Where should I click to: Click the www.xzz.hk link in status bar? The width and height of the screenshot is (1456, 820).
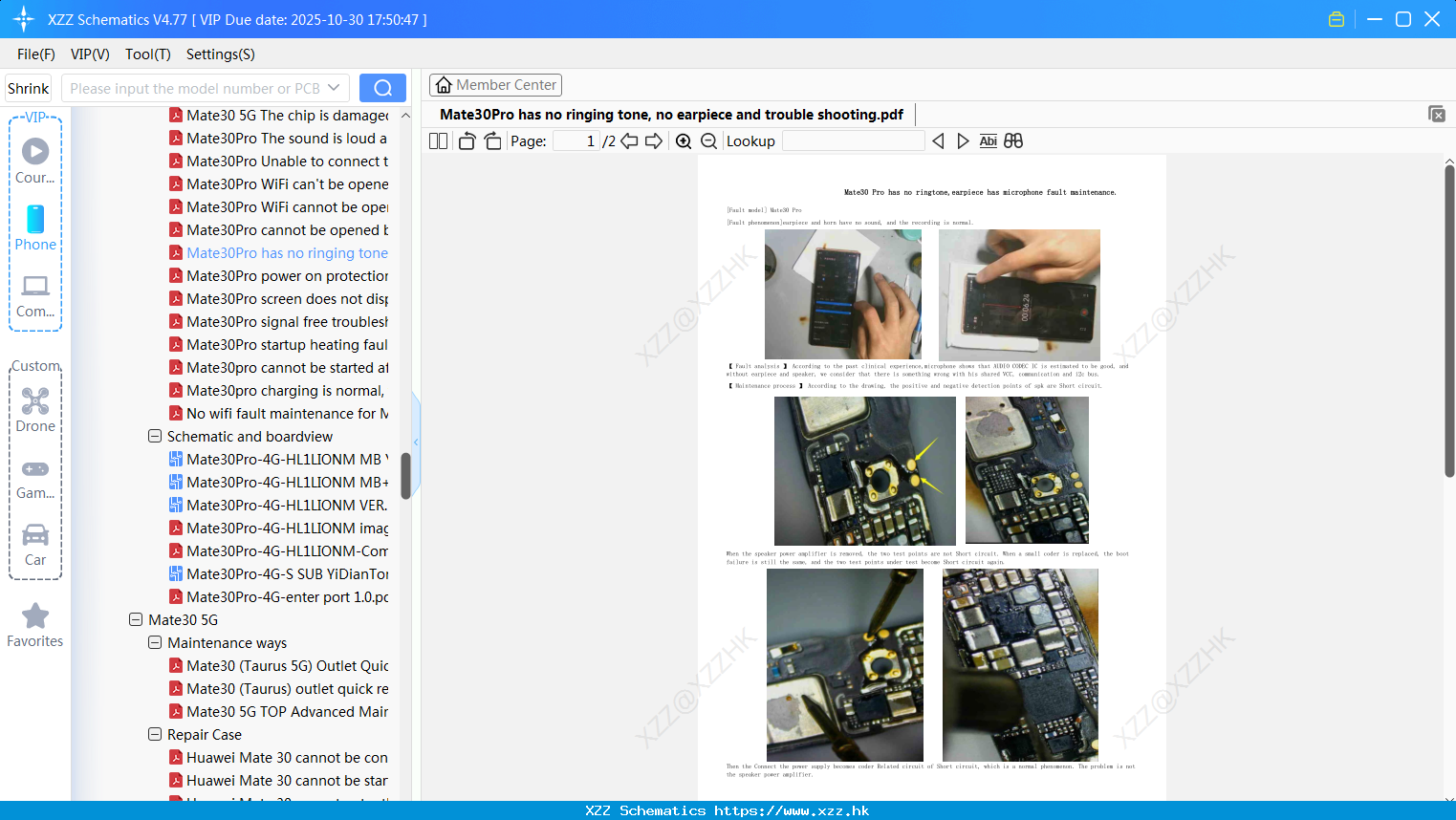(792, 810)
